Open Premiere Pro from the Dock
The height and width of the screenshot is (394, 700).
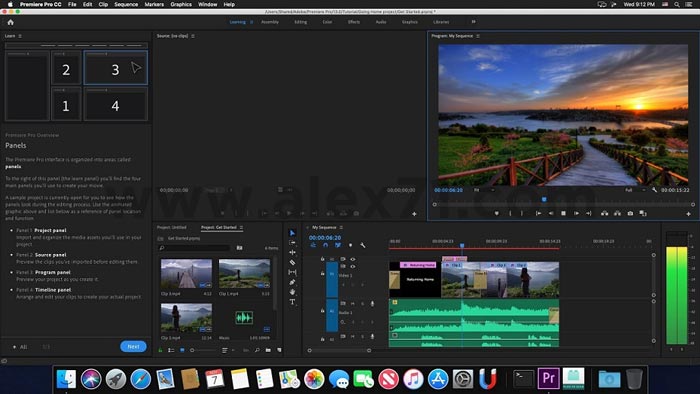(549, 379)
